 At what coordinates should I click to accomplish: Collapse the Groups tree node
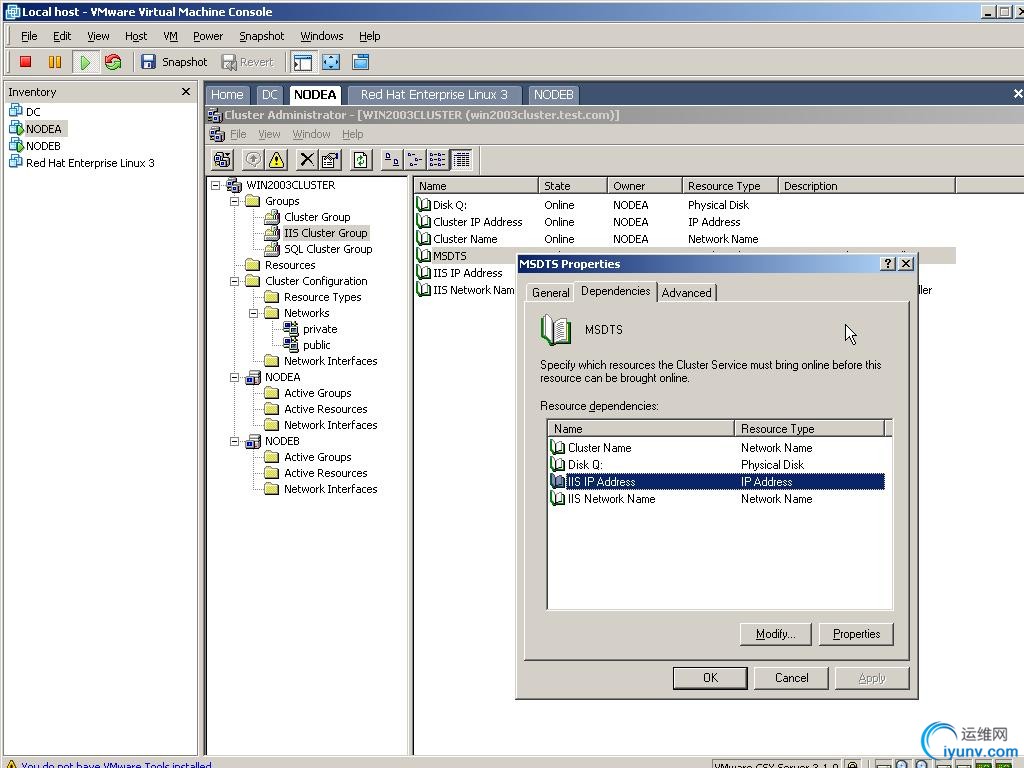click(235, 201)
